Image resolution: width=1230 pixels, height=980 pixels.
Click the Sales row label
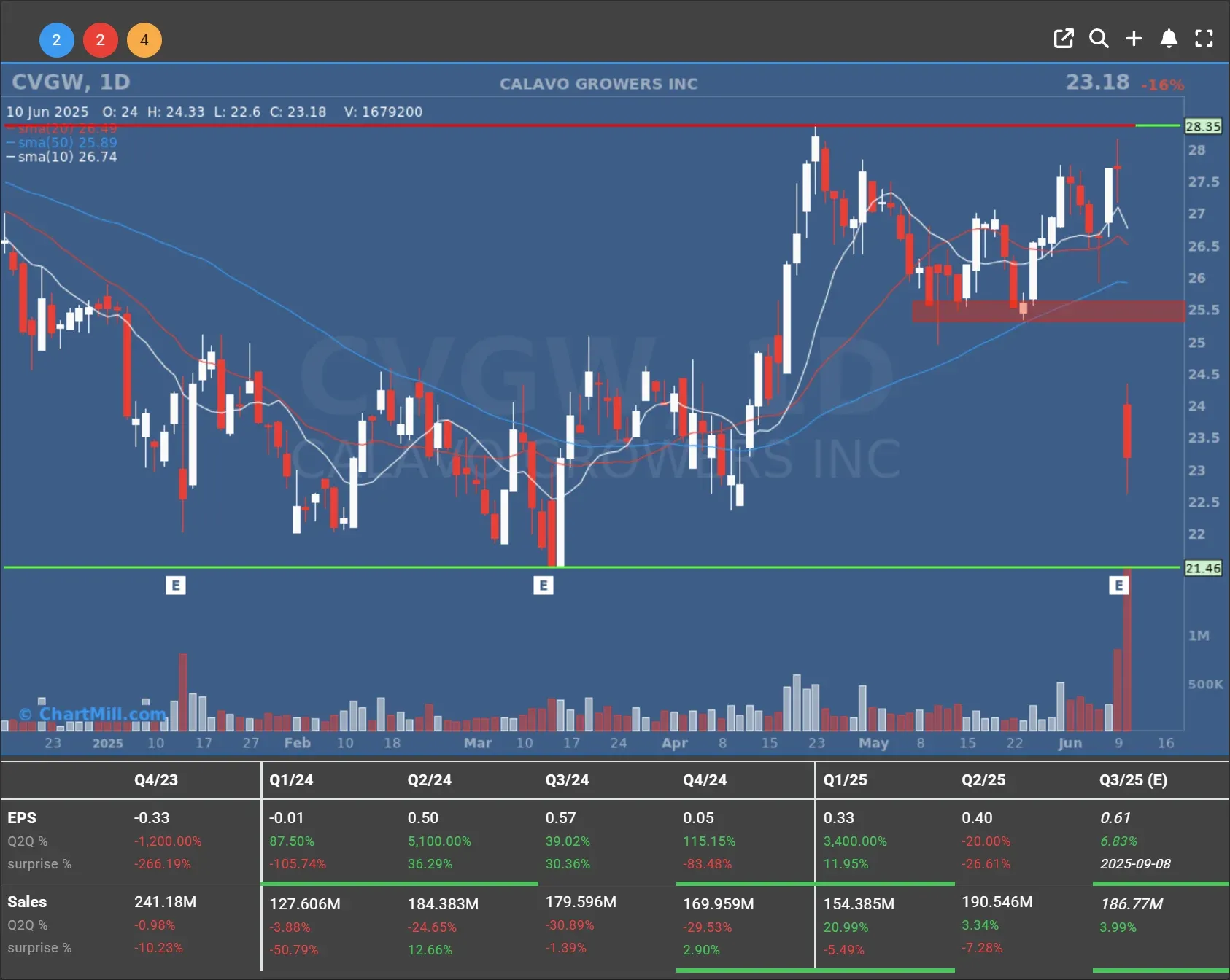[x=27, y=902]
